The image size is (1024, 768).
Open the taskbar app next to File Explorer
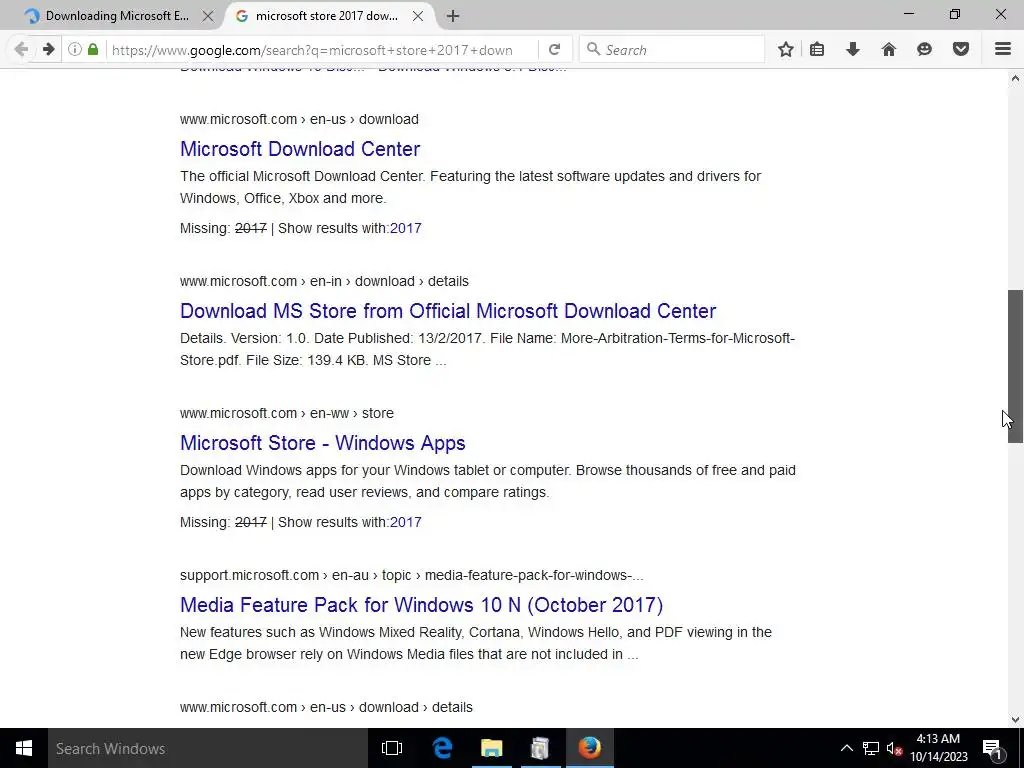[540, 748]
